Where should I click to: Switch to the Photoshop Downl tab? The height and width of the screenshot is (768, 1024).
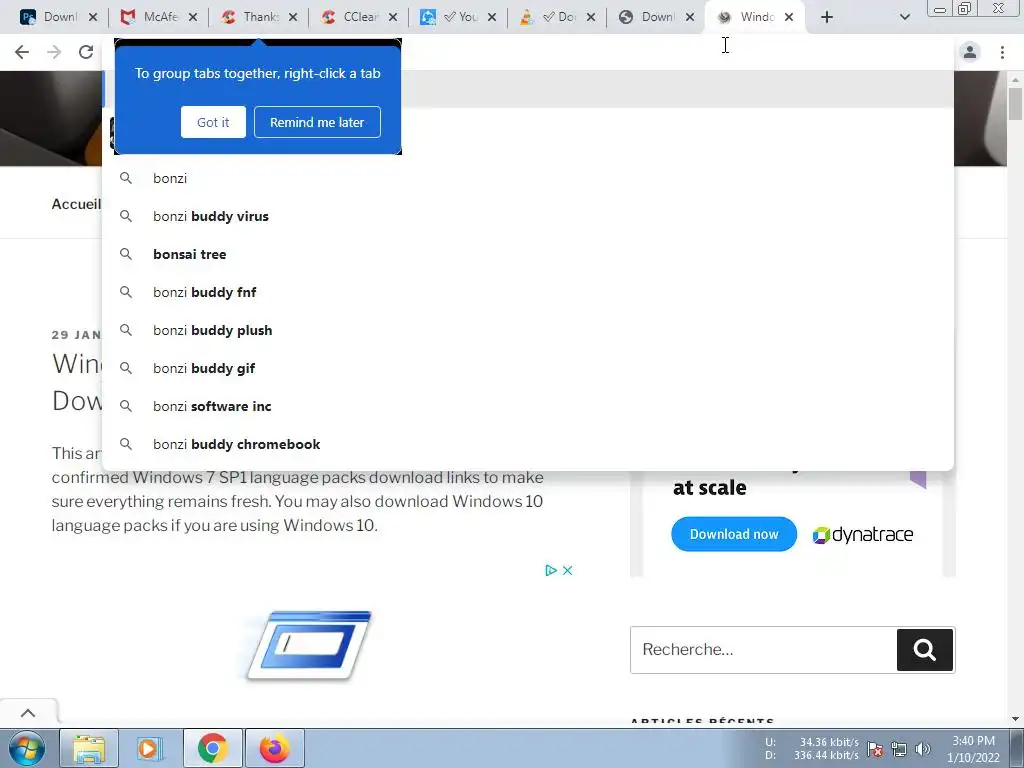tap(49, 17)
